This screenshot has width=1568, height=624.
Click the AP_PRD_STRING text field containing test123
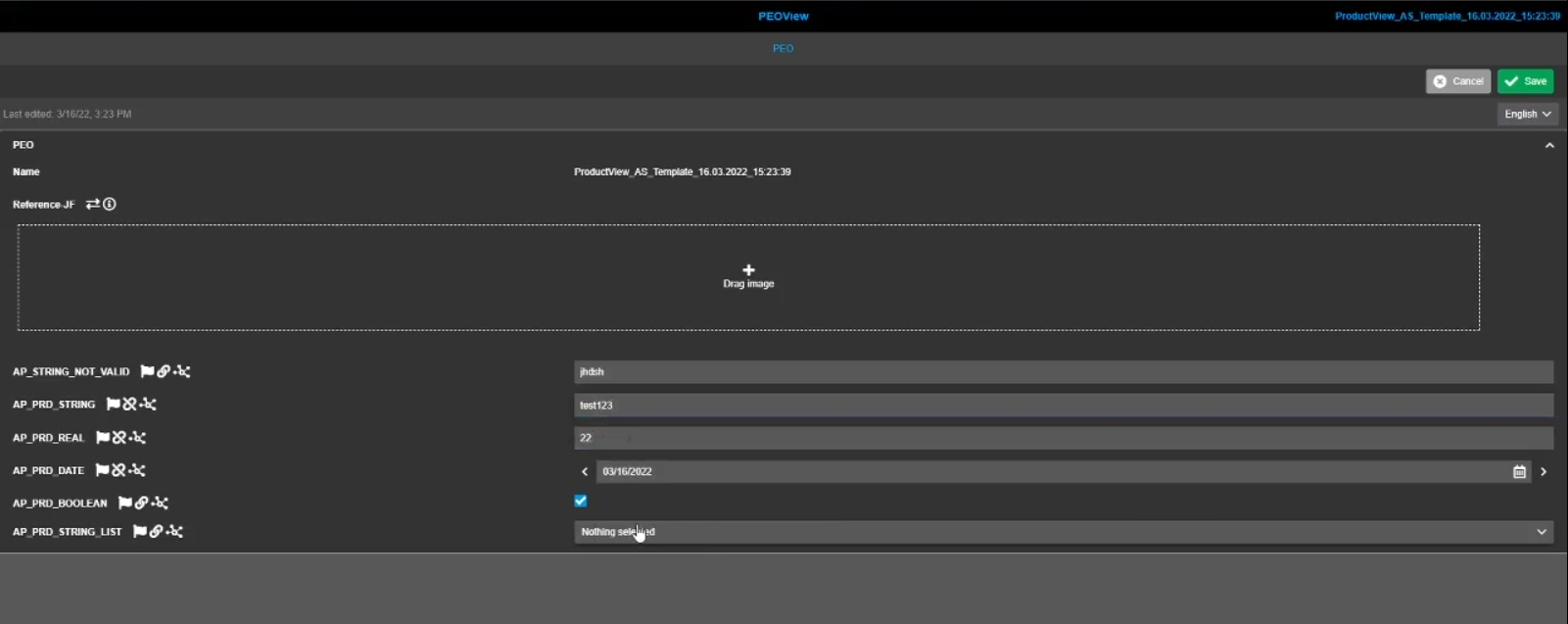click(x=1062, y=405)
